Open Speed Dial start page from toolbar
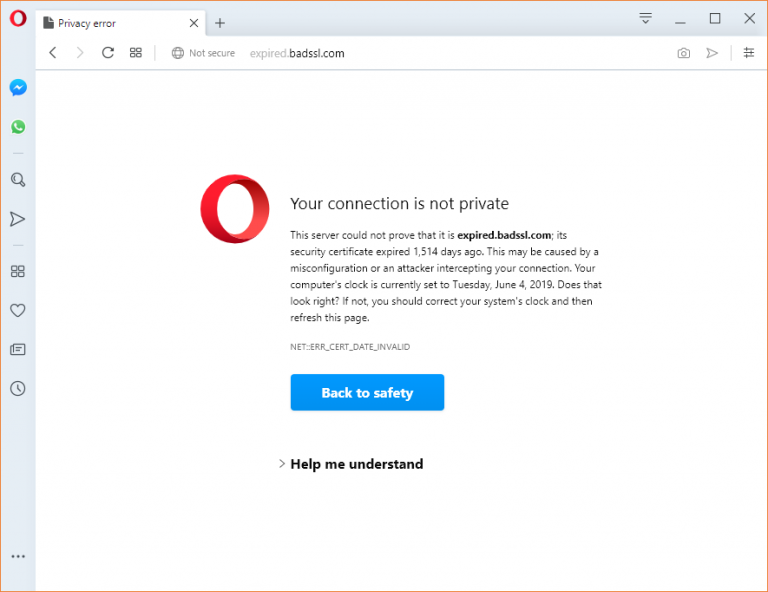The image size is (768, 592). 136,53
